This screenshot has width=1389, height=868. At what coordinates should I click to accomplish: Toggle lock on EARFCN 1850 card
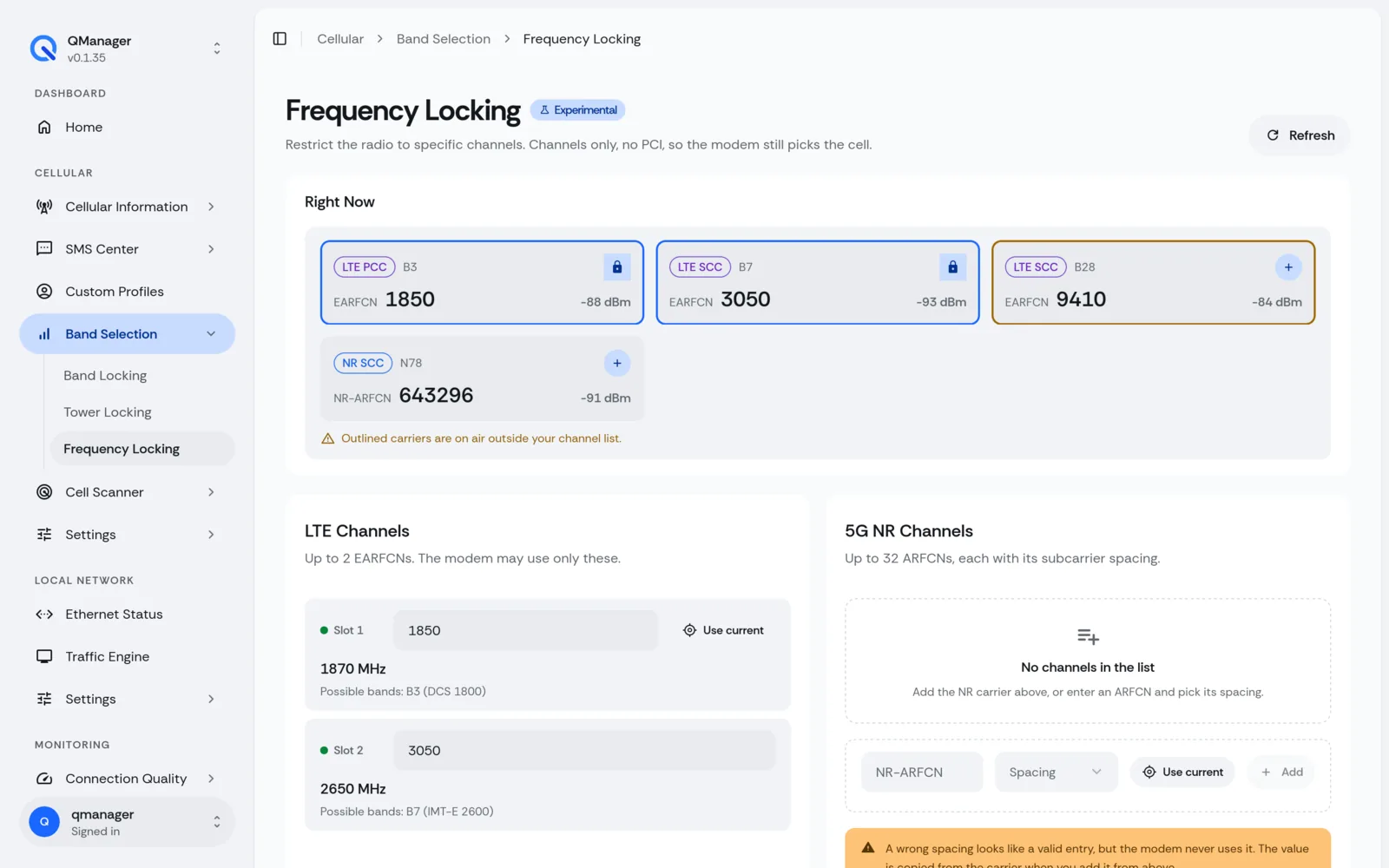[617, 267]
